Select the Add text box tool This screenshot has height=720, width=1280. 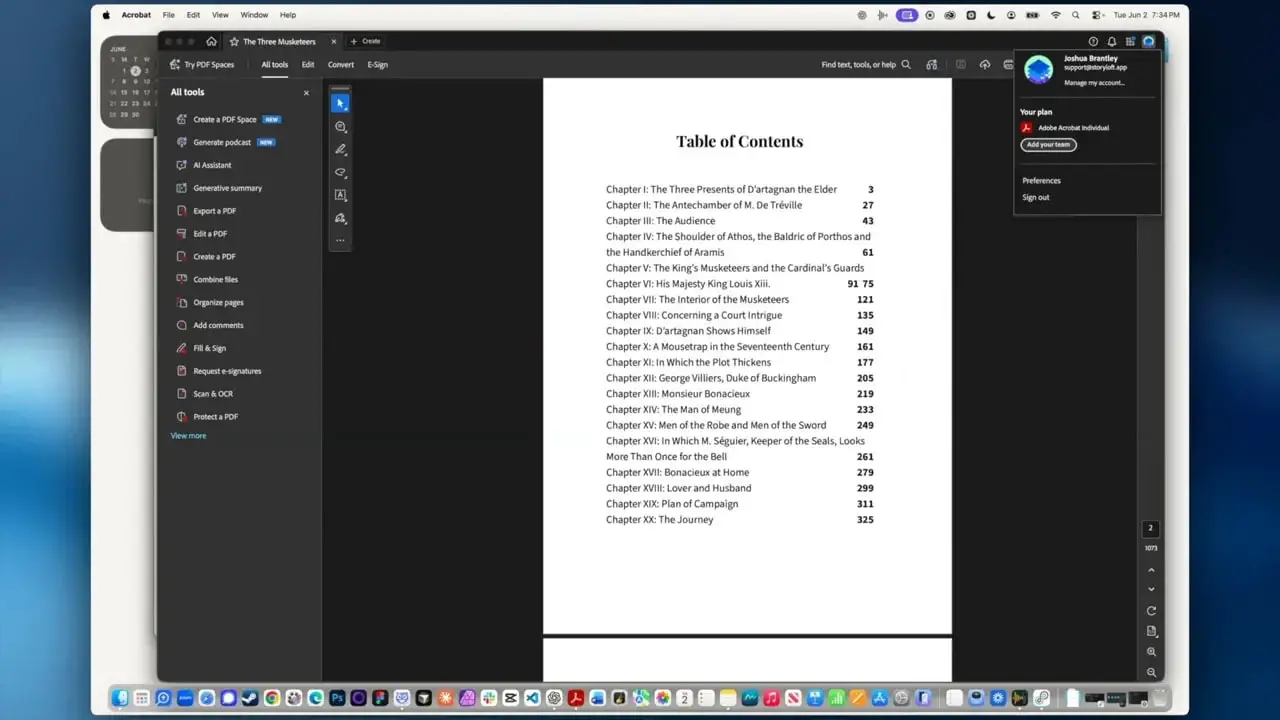point(340,195)
